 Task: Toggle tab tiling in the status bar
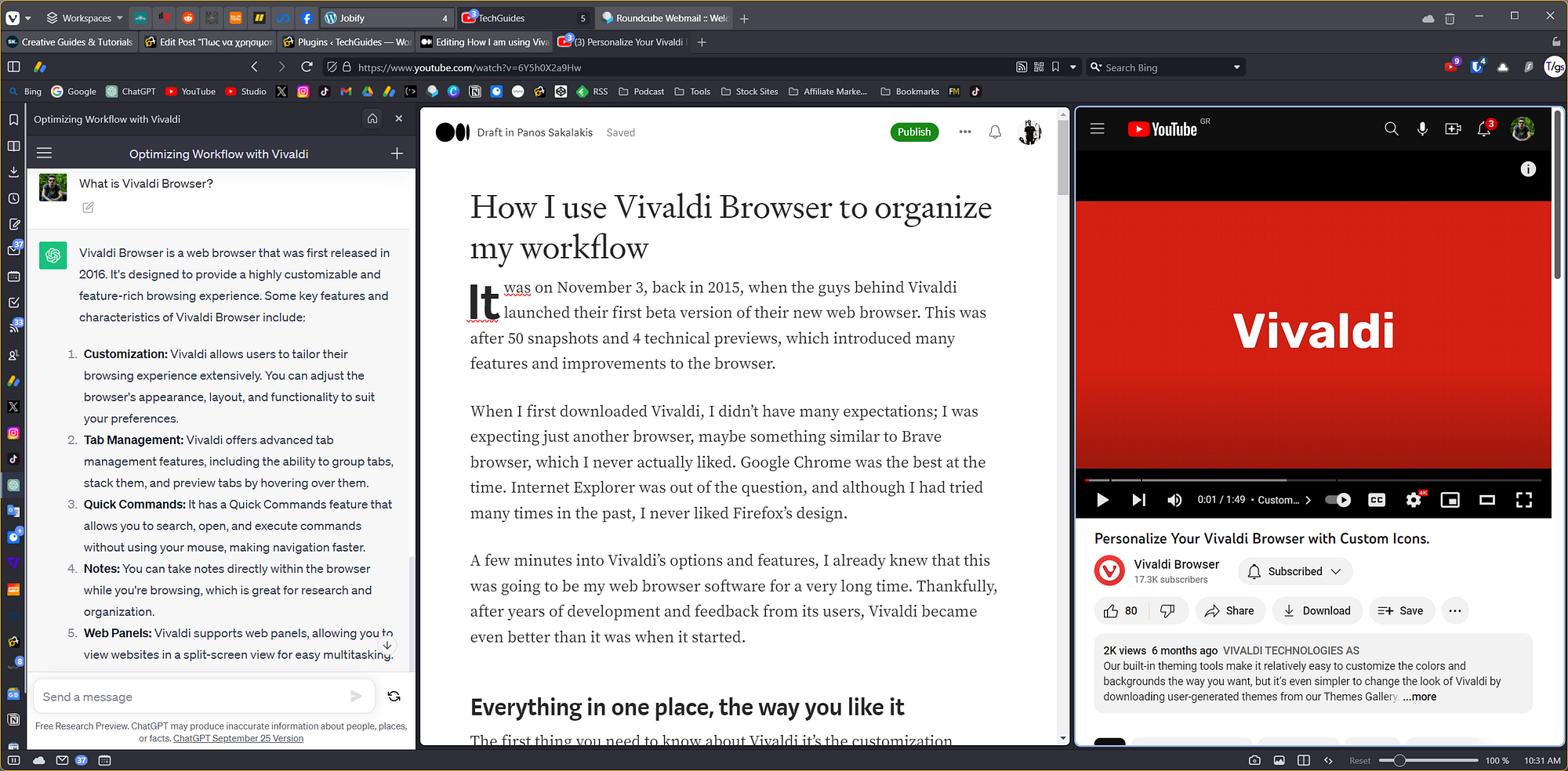coord(1303,760)
